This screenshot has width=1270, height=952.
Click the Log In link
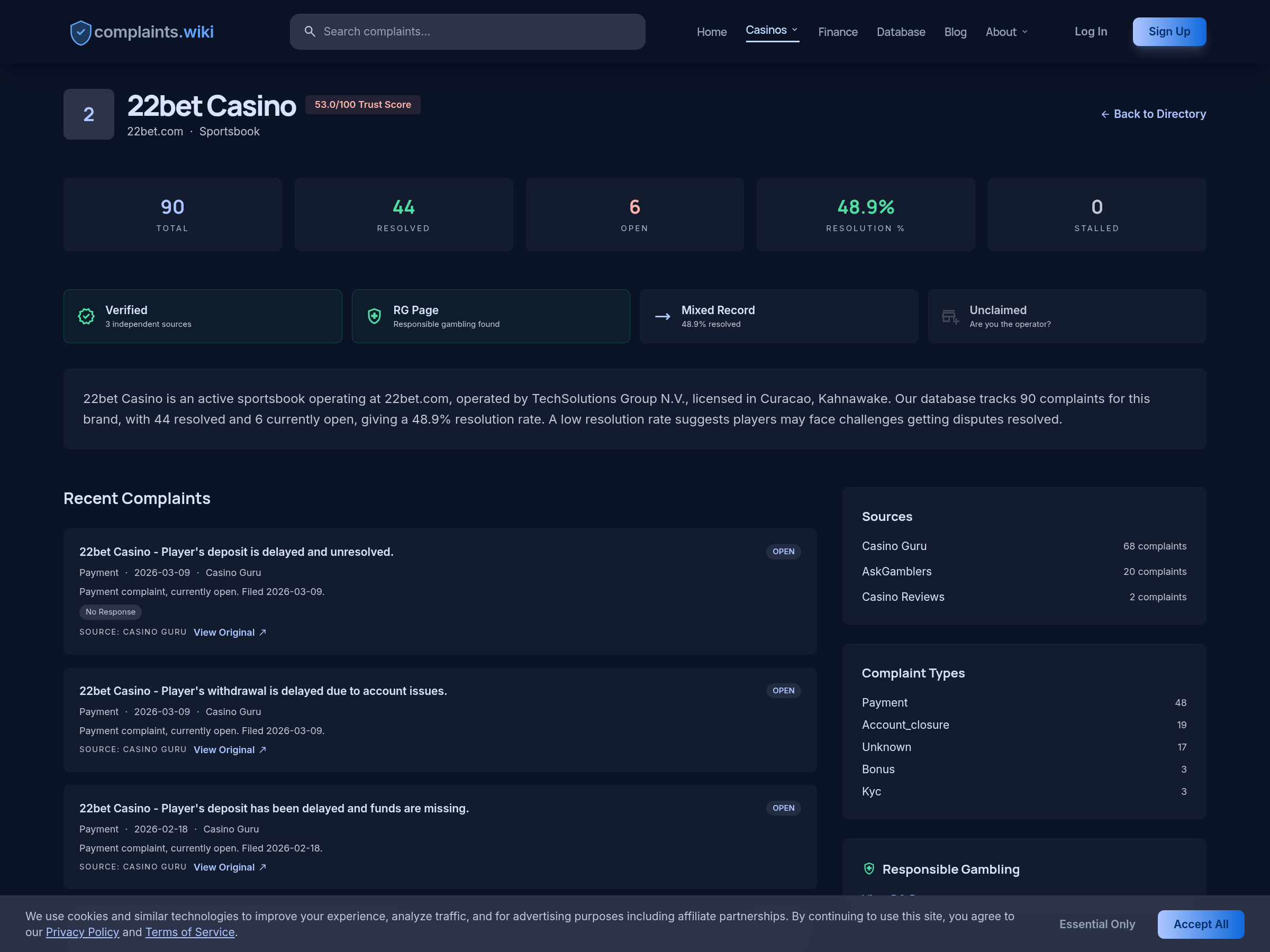coord(1091,32)
